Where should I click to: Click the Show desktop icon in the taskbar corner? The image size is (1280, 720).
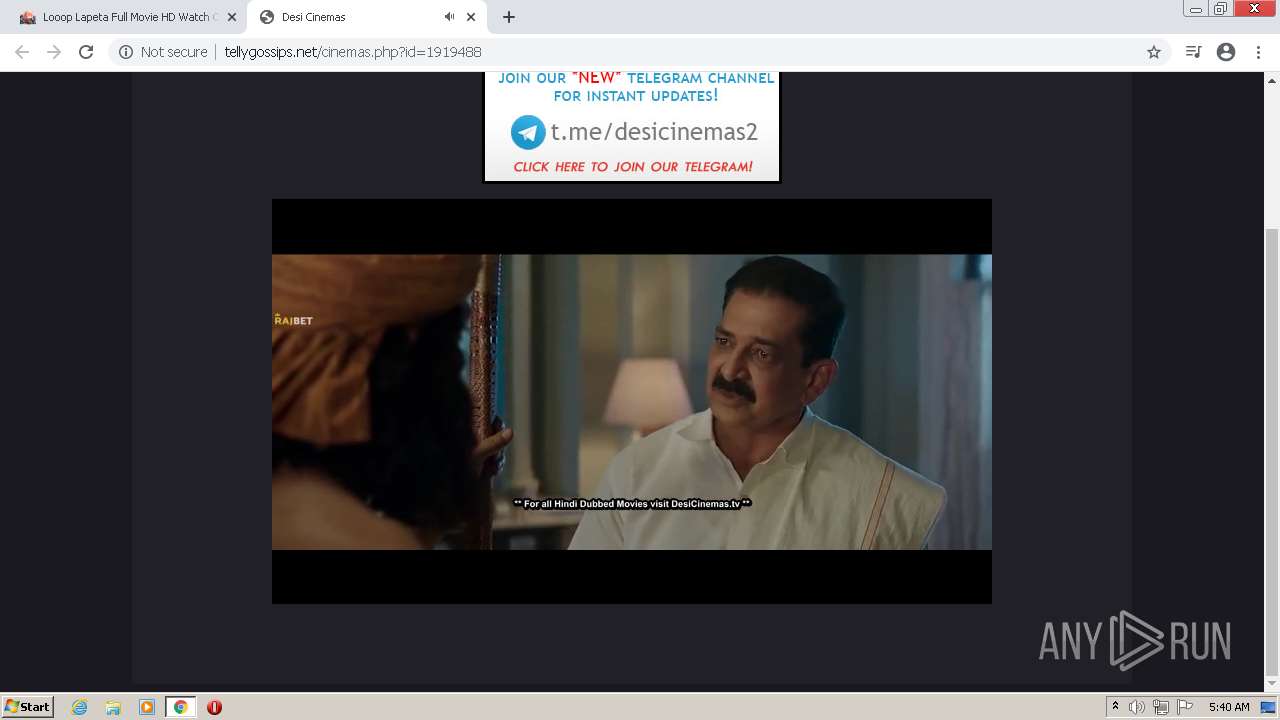[x=1269, y=707]
